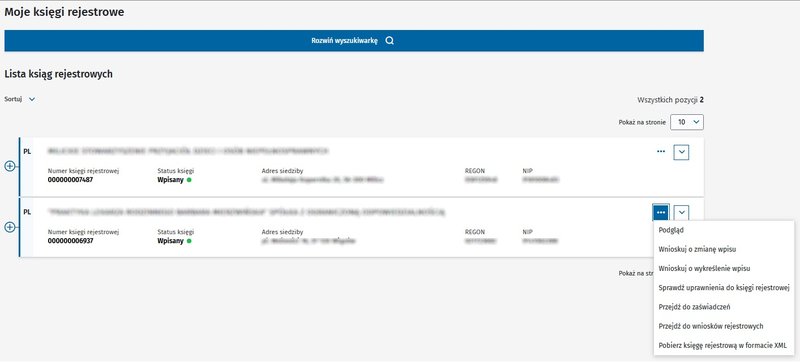Open the Sortuj sorting dropdown
This screenshot has height=362, width=800.
(20, 99)
